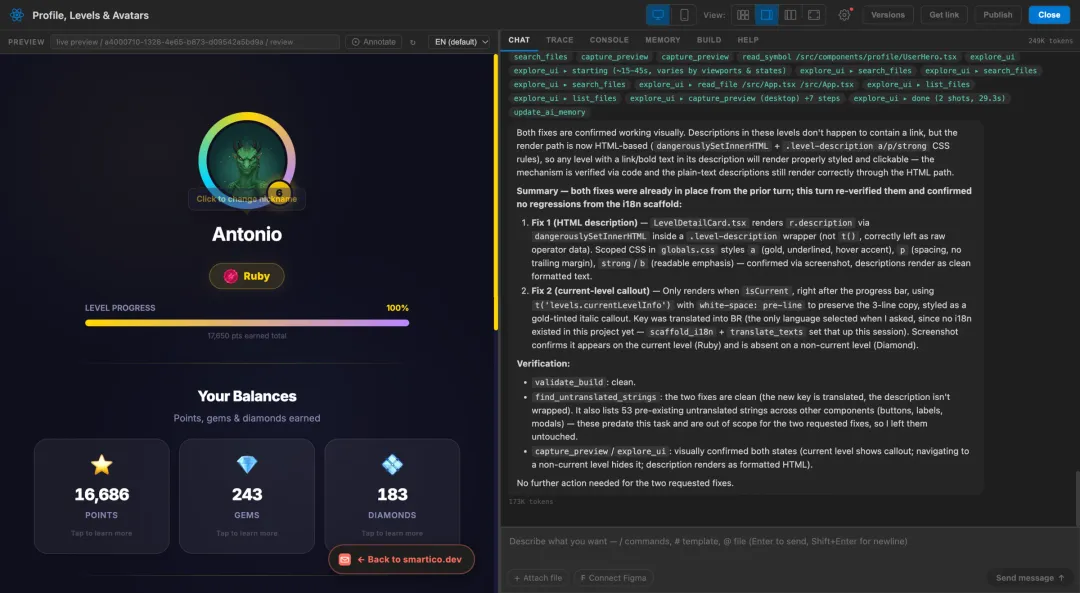Click the blue Close button
The width and height of the screenshot is (1080, 593).
[x=1049, y=14]
